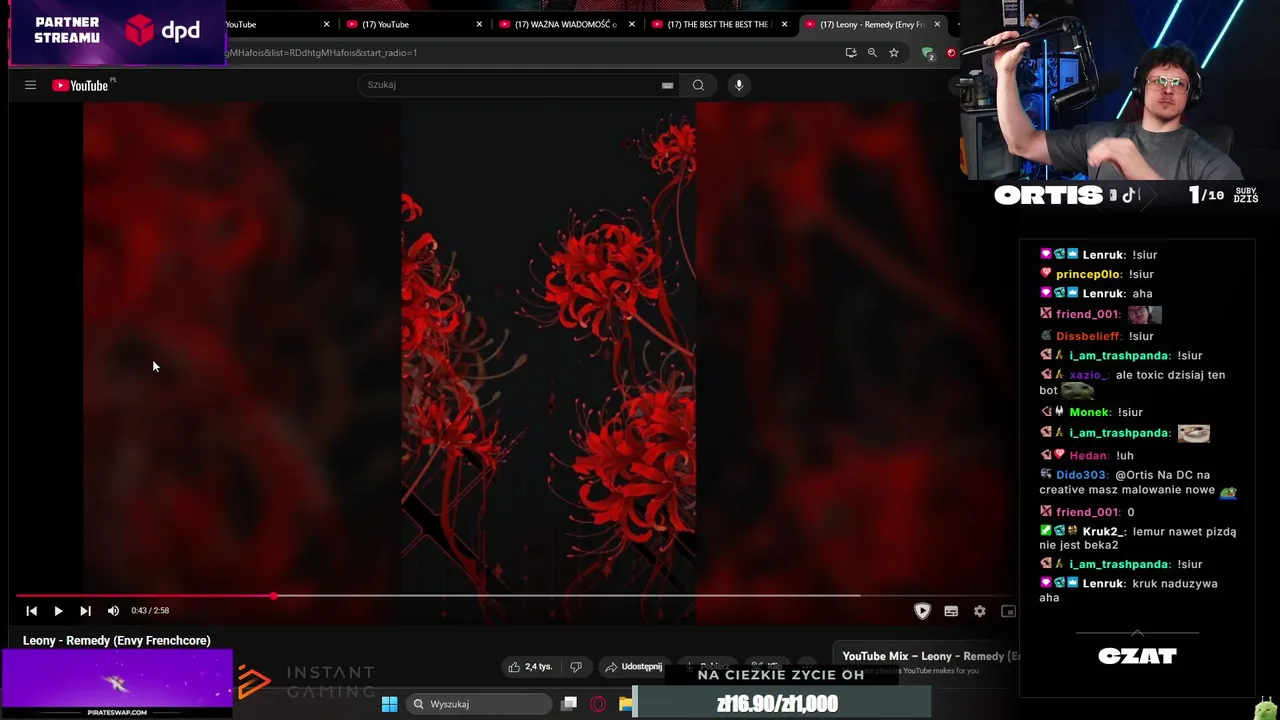
Task: Enable the miniplayer mode
Action: click(1008, 611)
